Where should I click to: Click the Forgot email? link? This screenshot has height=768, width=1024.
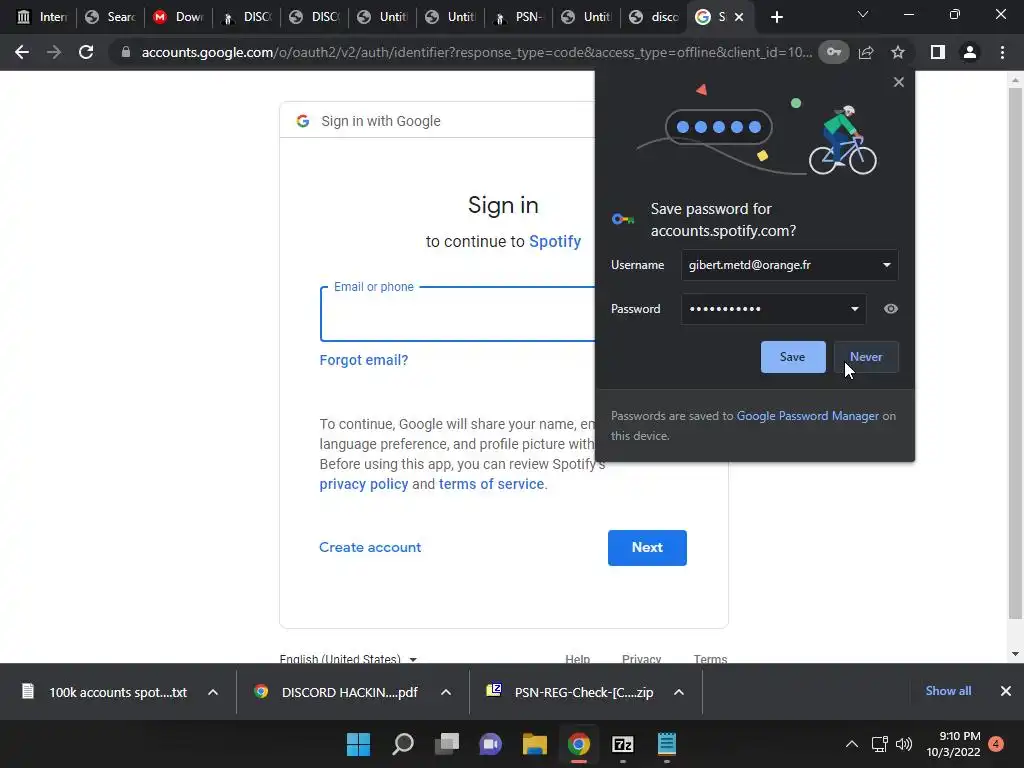pyautogui.click(x=364, y=360)
